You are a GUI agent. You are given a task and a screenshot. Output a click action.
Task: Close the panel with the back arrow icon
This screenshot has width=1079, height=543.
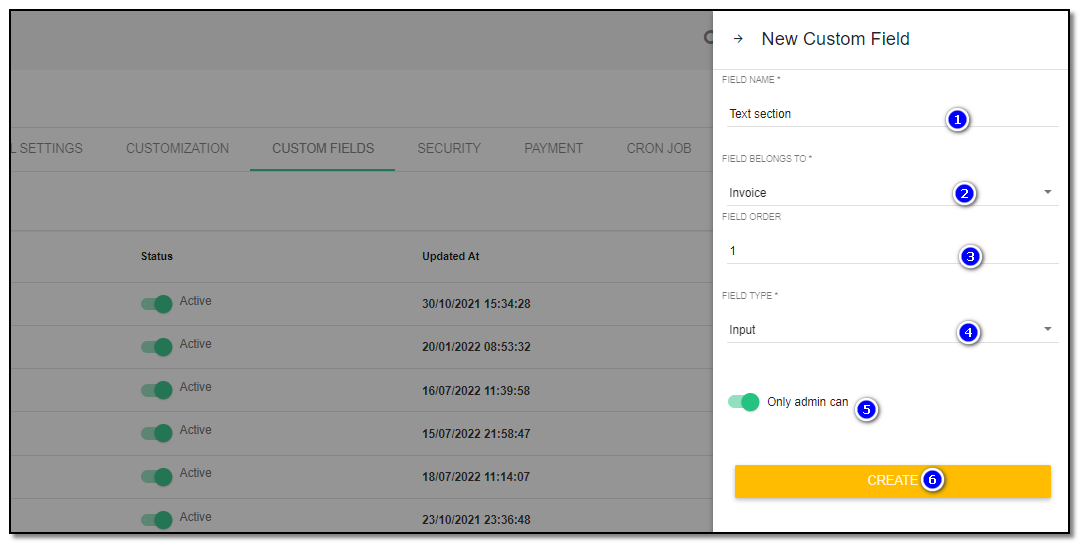click(738, 39)
